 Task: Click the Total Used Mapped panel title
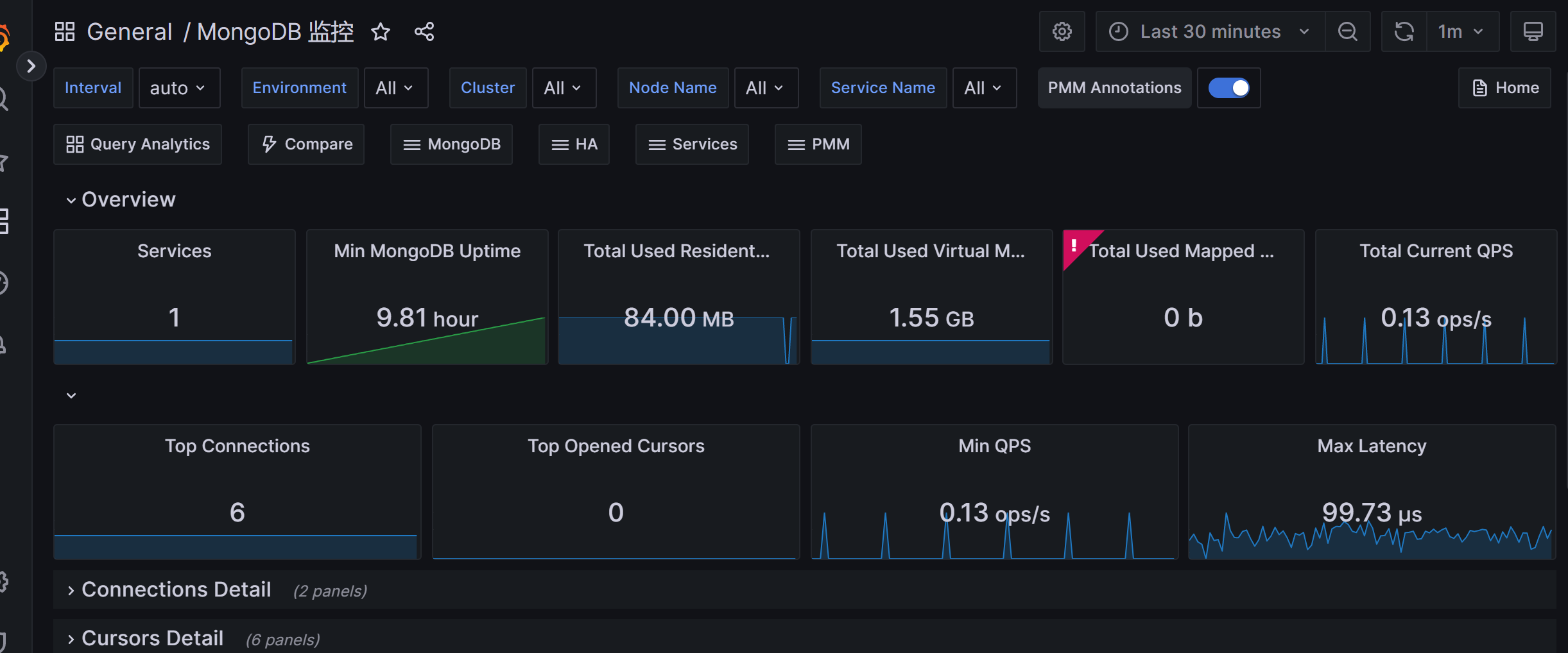[1182, 251]
